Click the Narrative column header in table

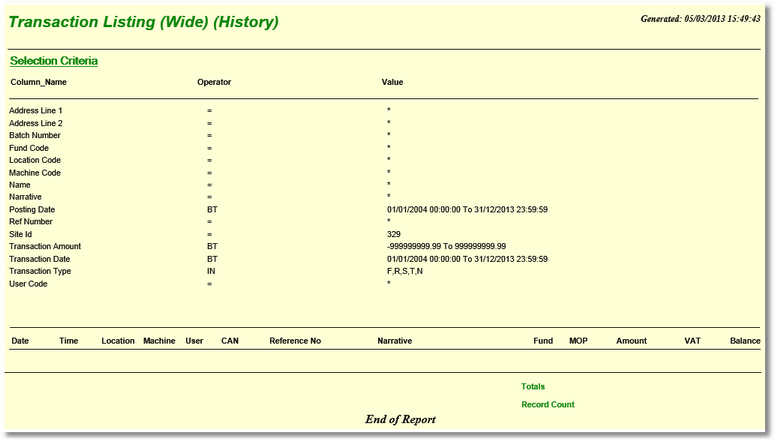click(x=395, y=341)
